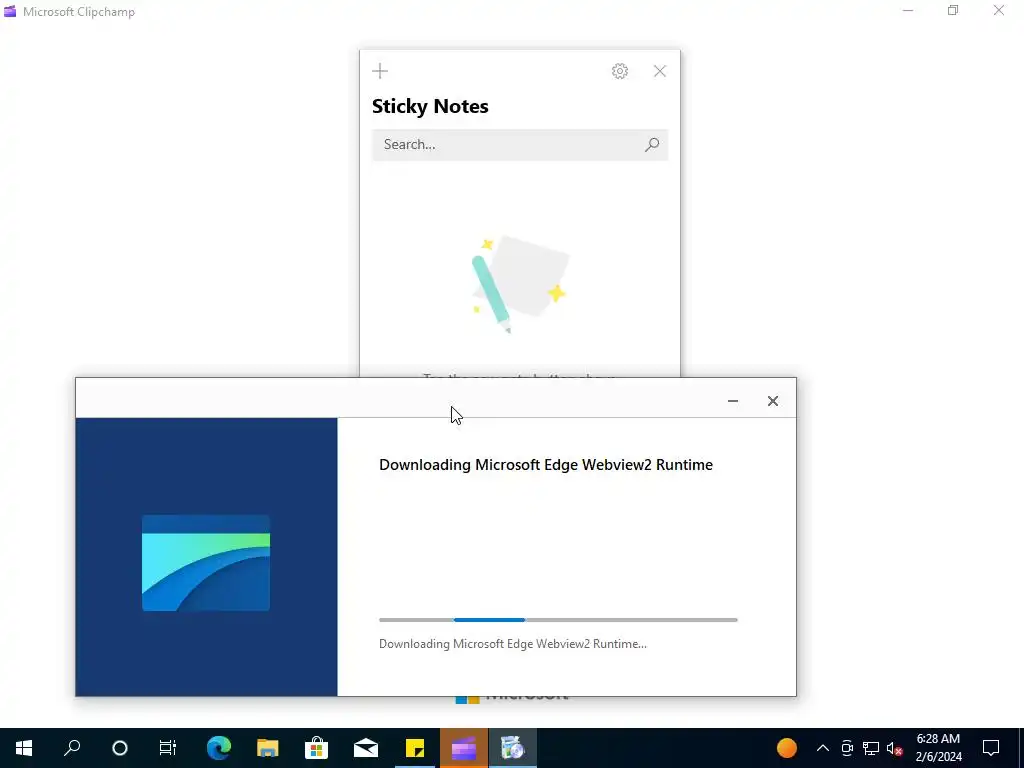Click the bold 'Downloading Microsoft Edge Webview2 Runtime' heading
This screenshot has height=768, width=1024.
point(546,465)
